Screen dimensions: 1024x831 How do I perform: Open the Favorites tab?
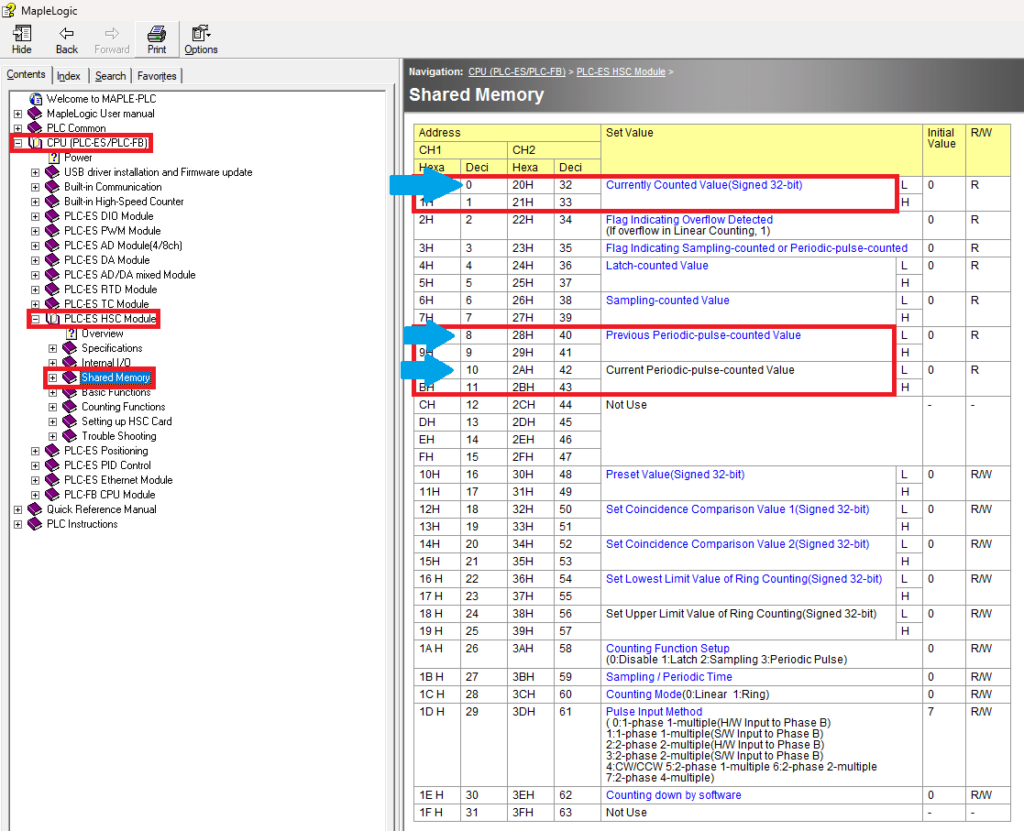tap(157, 76)
